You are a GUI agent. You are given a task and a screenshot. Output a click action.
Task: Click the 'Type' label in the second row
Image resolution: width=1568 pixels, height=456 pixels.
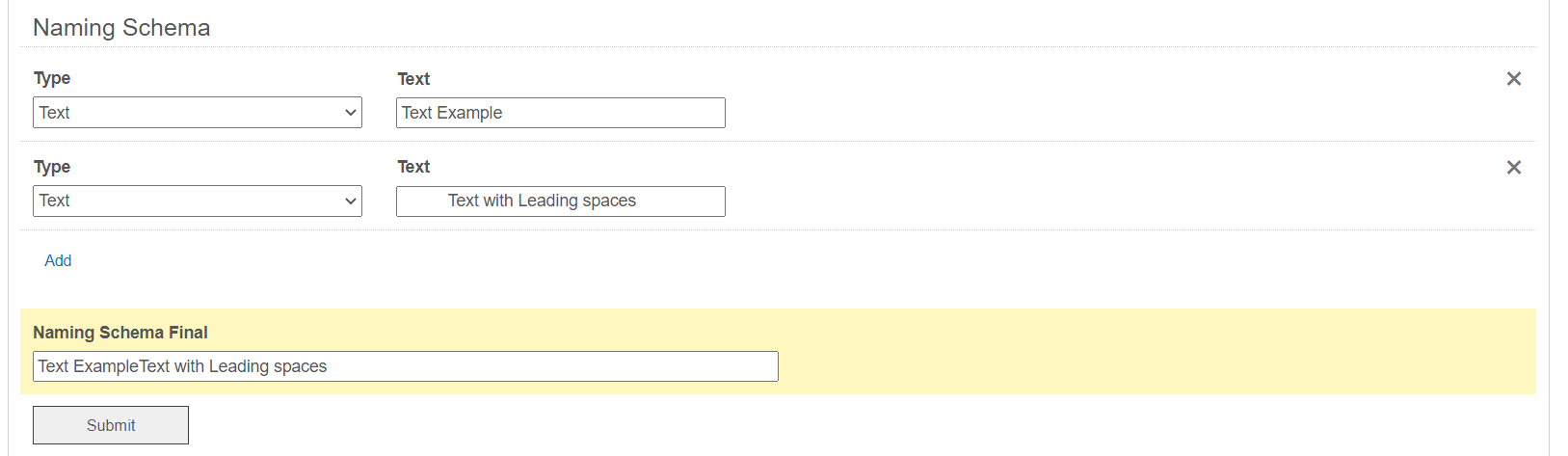click(x=52, y=167)
